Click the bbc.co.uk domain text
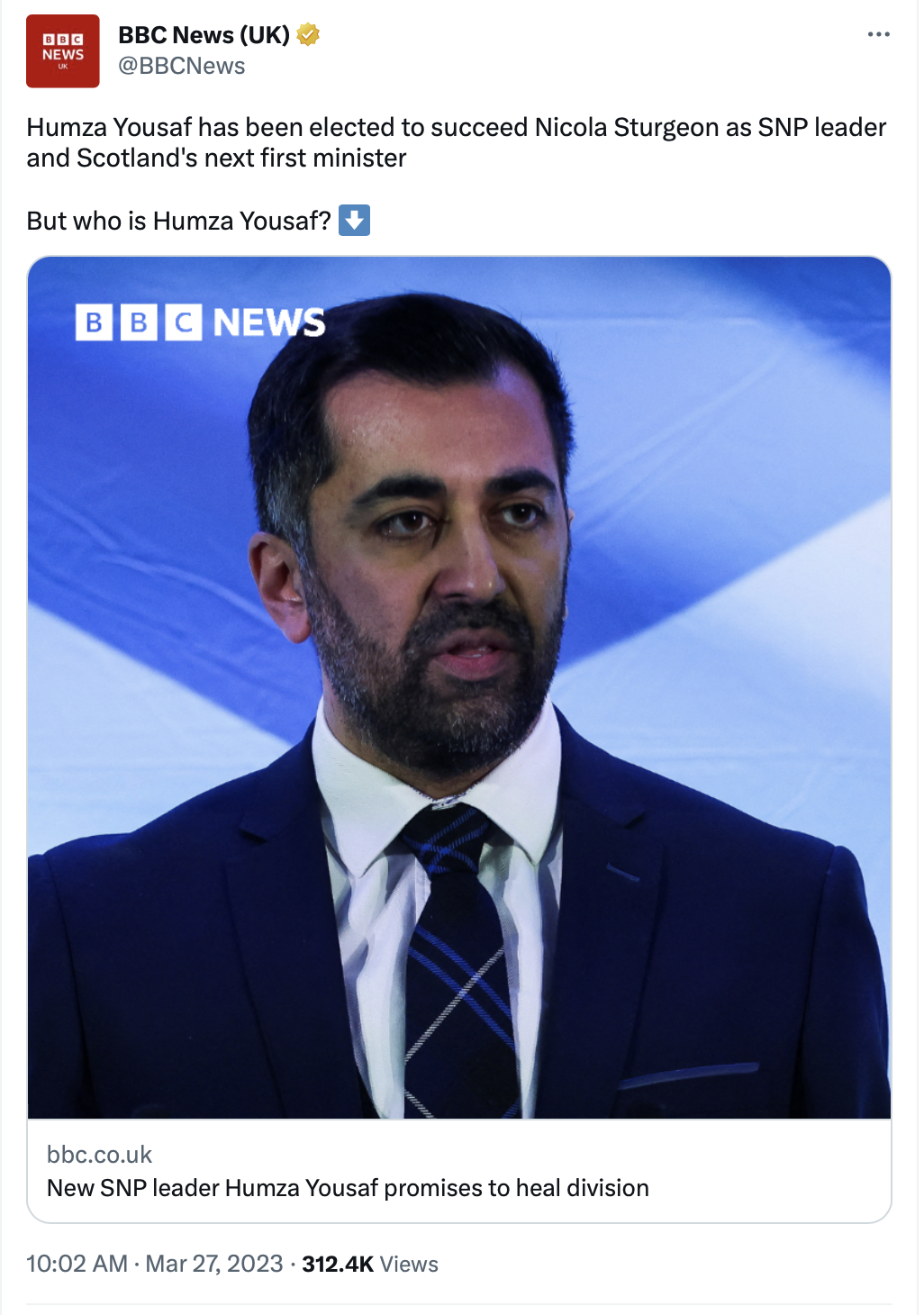The width and height of the screenshot is (924, 1315). 100,1155
